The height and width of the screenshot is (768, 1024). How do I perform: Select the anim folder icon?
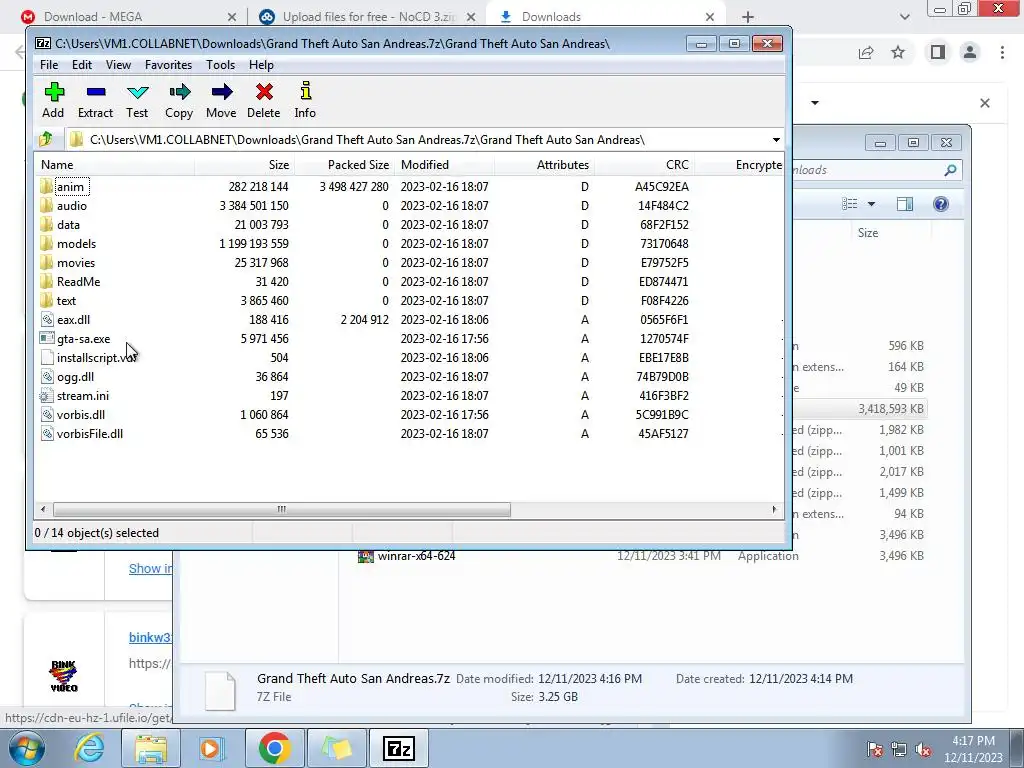click(46, 187)
